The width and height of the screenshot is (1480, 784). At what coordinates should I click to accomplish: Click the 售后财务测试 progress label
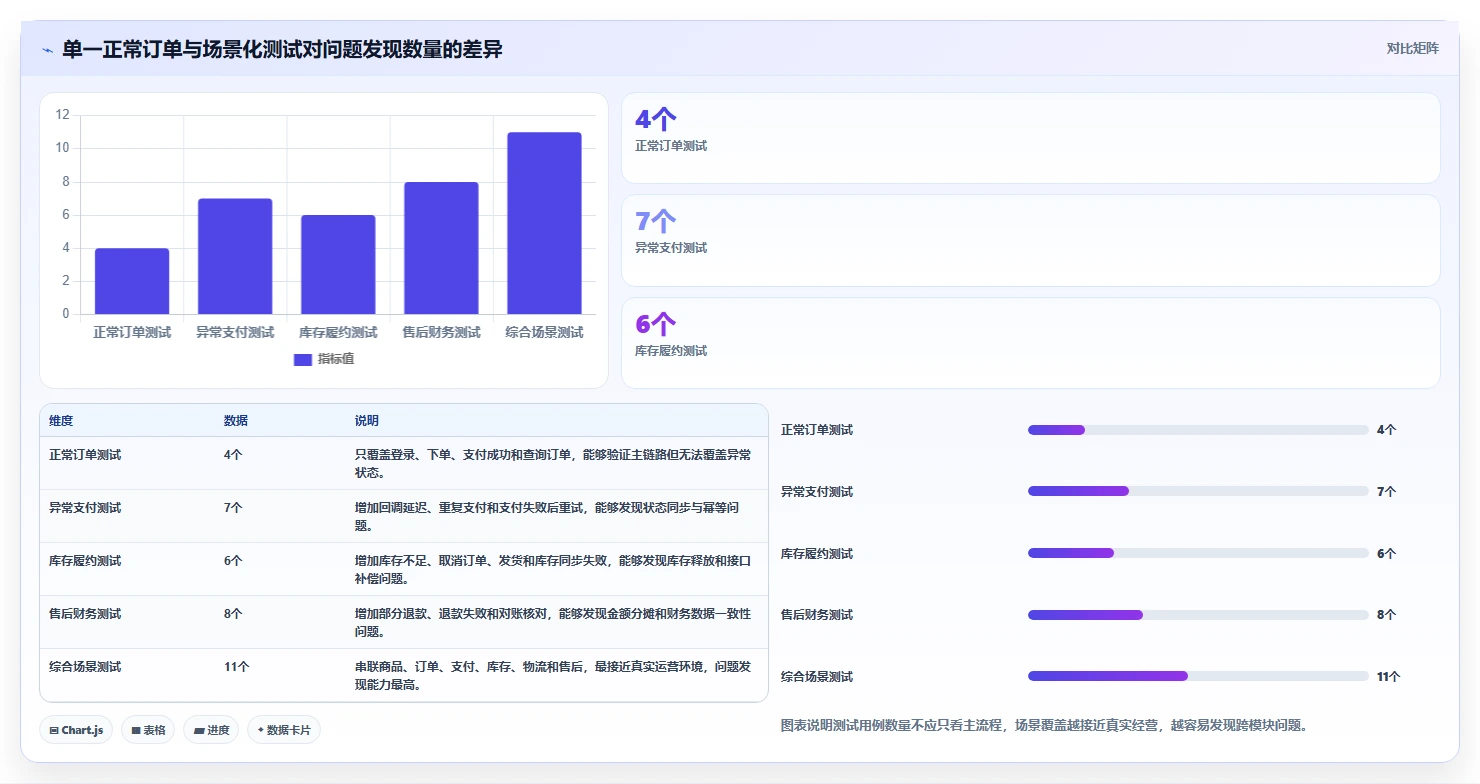(817, 615)
